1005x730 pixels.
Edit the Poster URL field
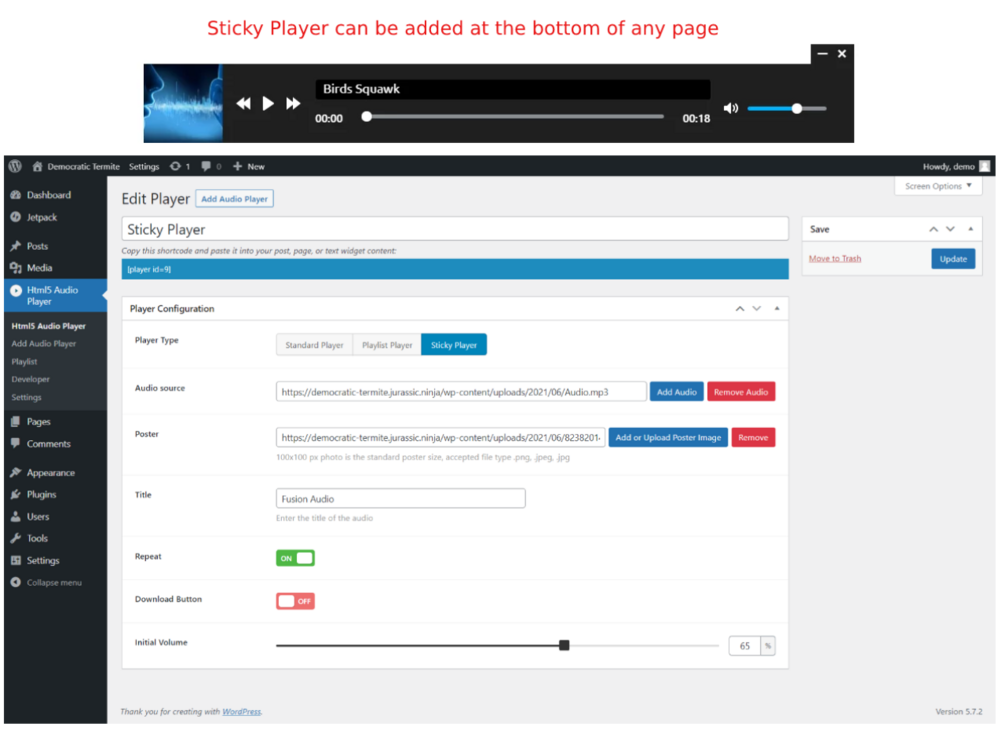pos(440,438)
